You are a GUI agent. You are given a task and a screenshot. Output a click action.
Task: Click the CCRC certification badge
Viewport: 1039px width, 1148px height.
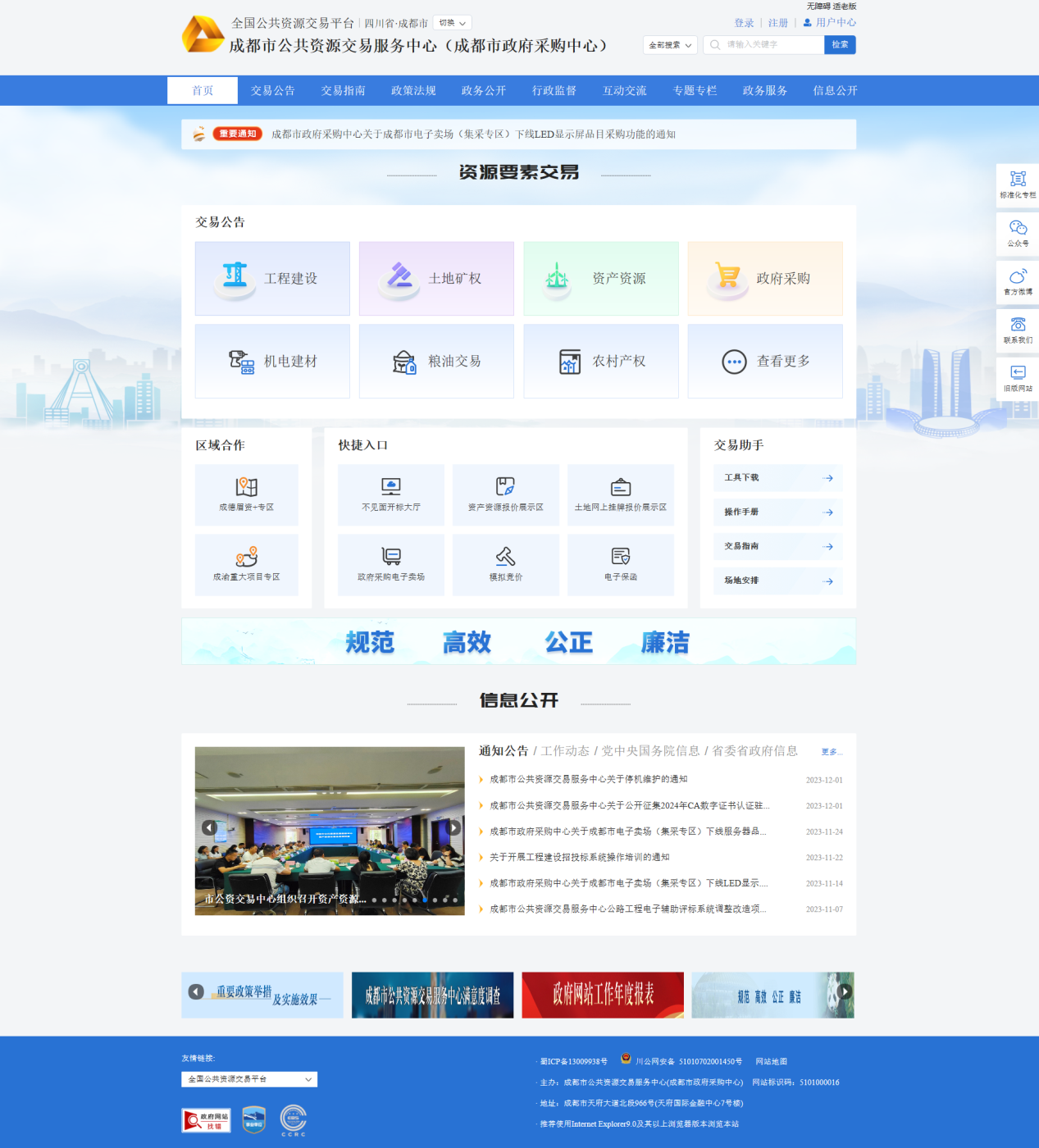click(294, 1120)
